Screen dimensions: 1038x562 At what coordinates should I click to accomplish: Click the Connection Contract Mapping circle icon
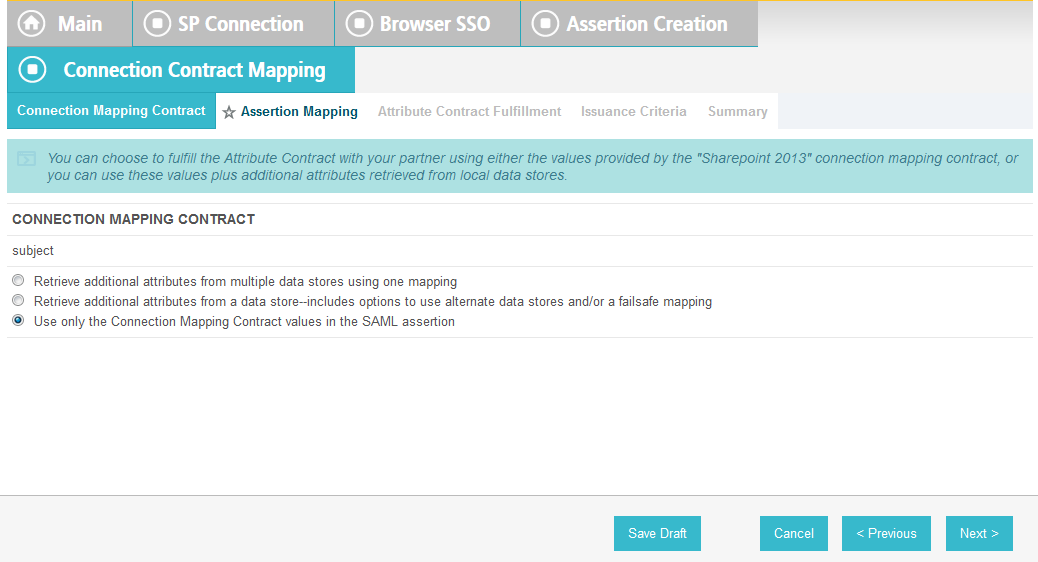tap(32, 70)
